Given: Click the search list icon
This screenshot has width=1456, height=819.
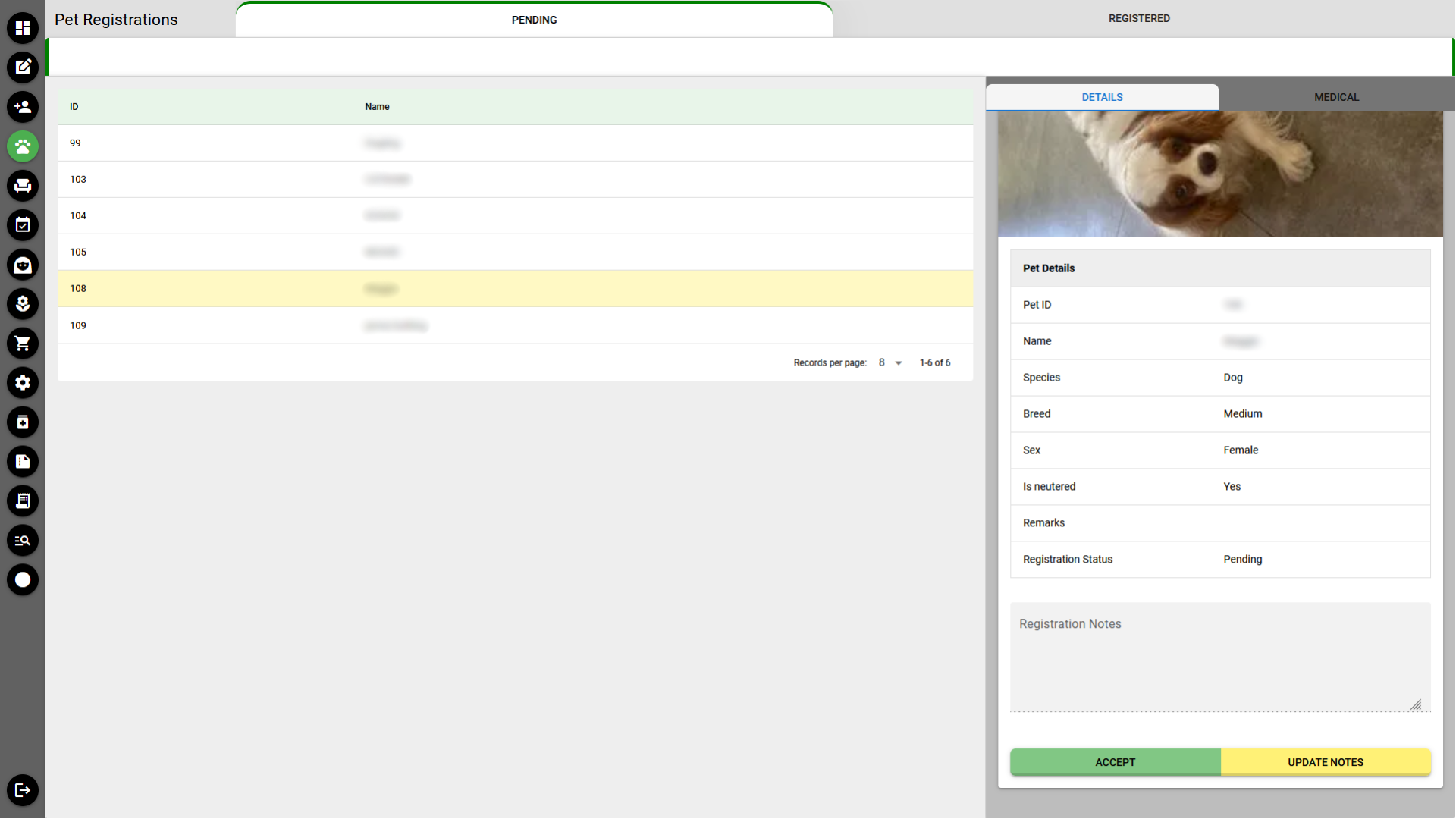Looking at the screenshot, I should (x=23, y=541).
